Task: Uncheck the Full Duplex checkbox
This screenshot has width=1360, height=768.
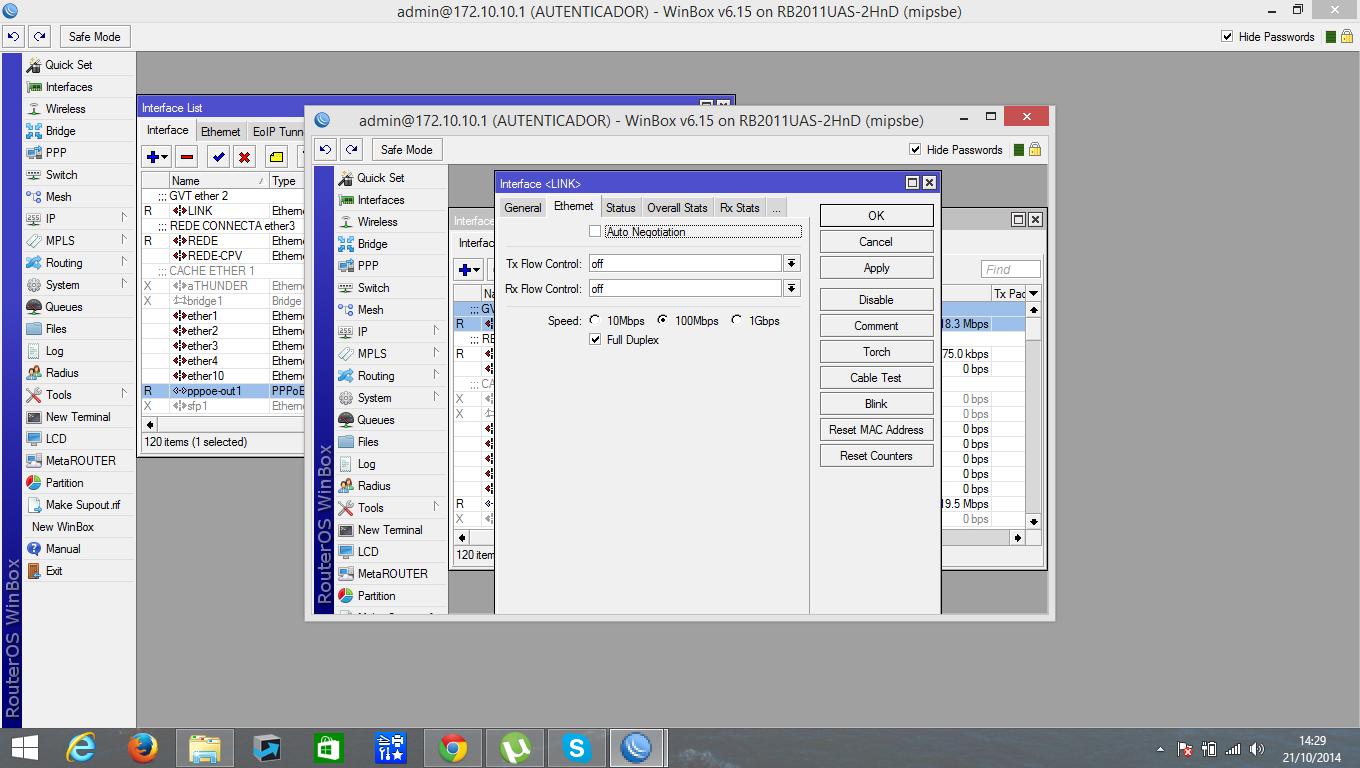Action: 596,340
